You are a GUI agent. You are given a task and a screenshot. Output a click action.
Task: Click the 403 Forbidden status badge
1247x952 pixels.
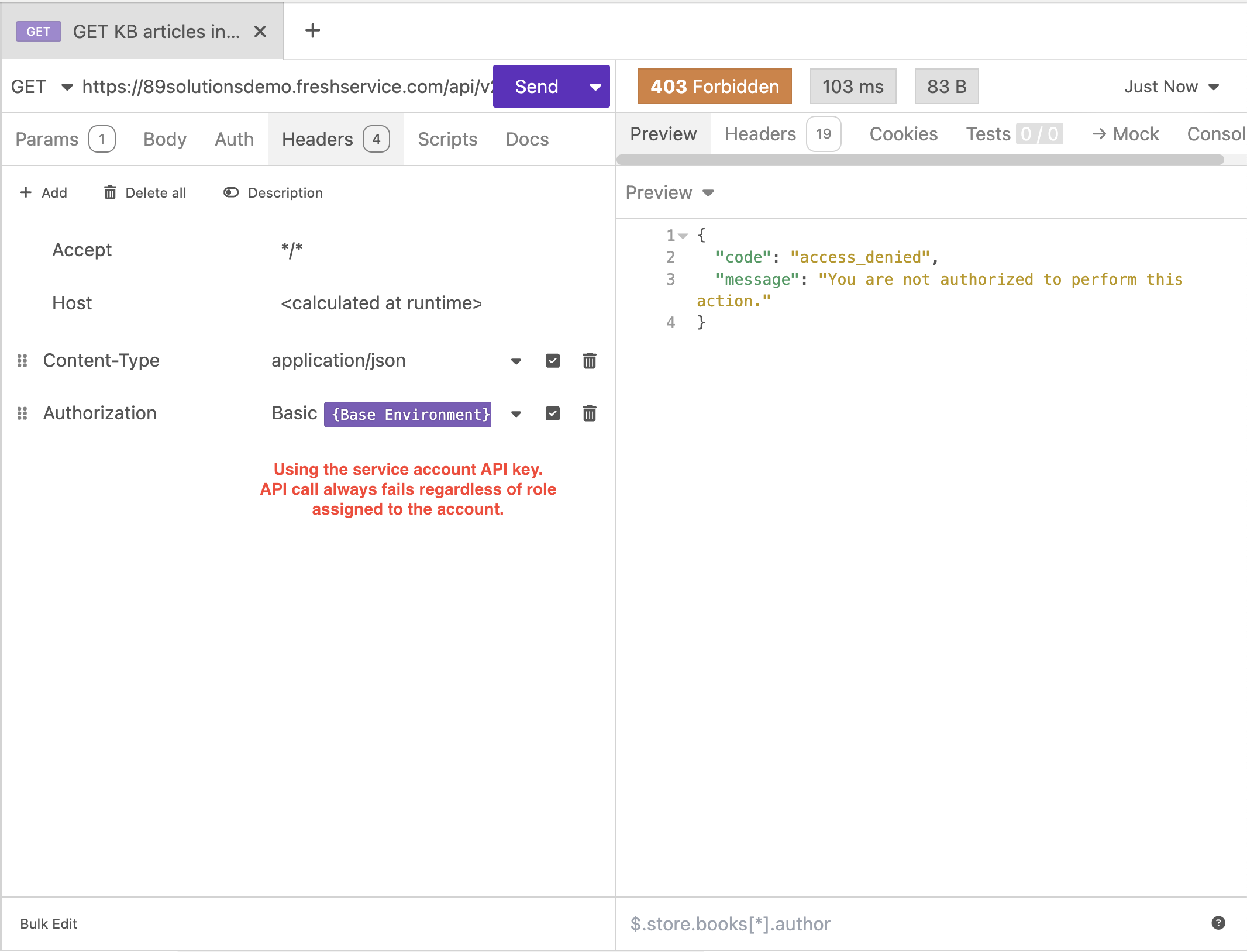[x=715, y=87]
